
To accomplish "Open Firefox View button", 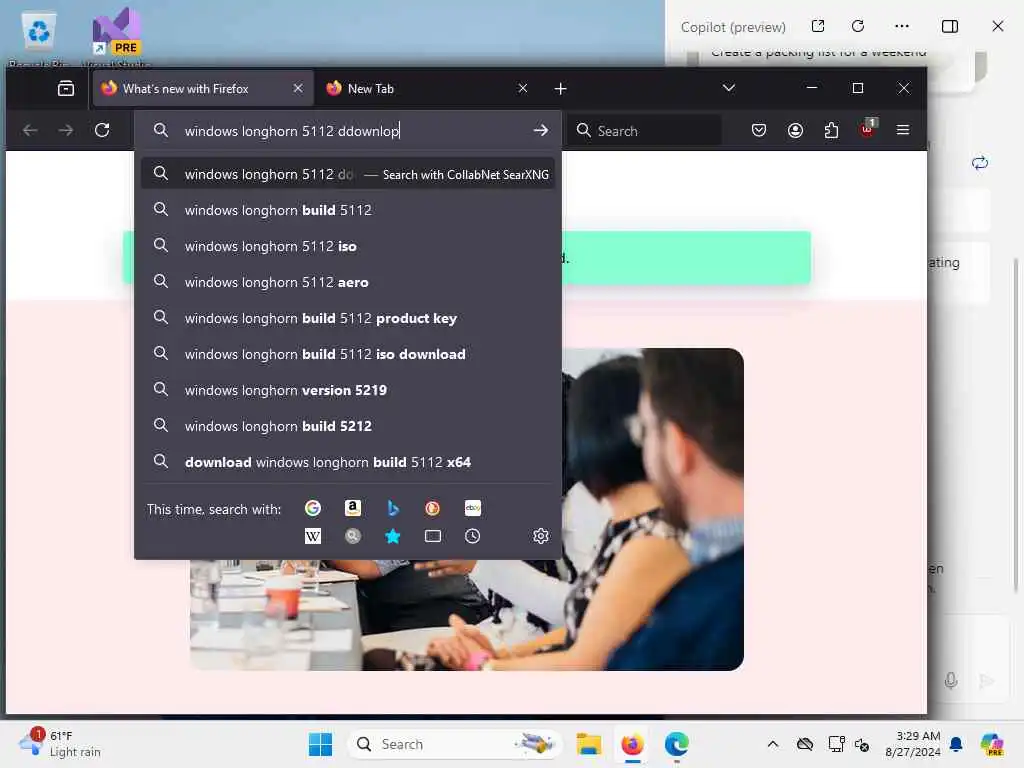I will [x=66, y=89].
